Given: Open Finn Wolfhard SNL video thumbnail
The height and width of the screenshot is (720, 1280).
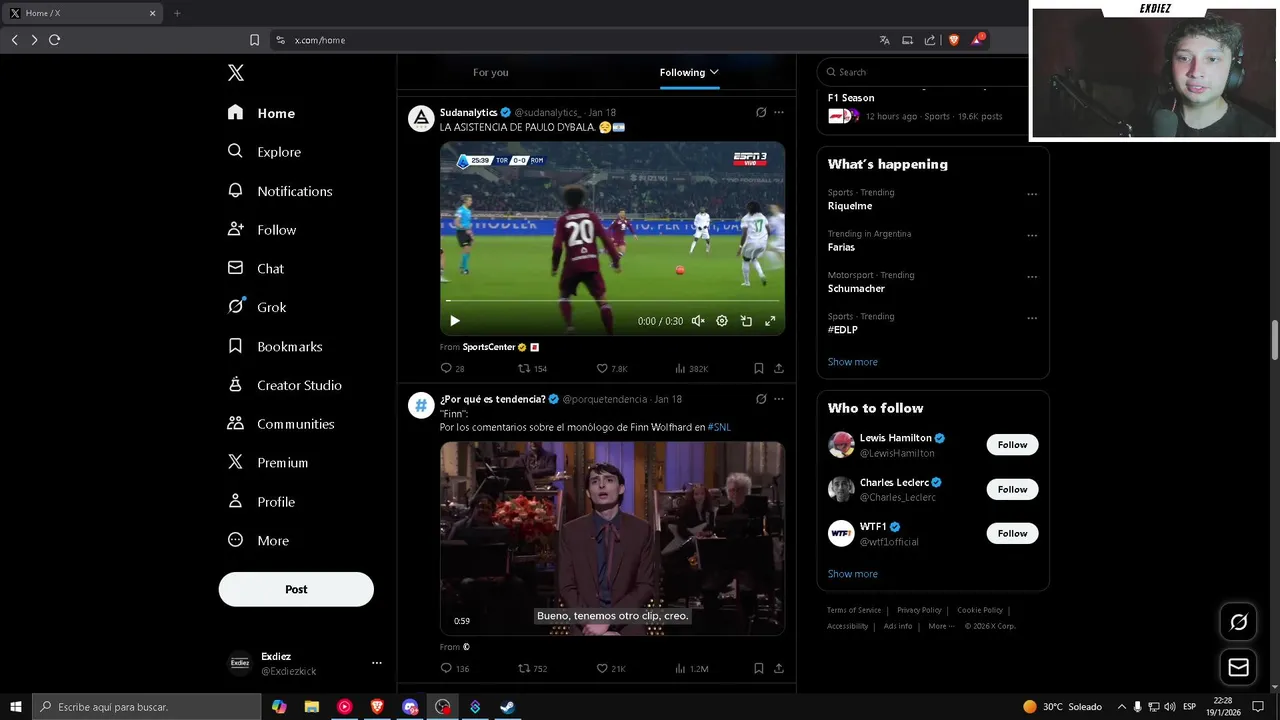Looking at the screenshot, I should (x=612, y=538).
